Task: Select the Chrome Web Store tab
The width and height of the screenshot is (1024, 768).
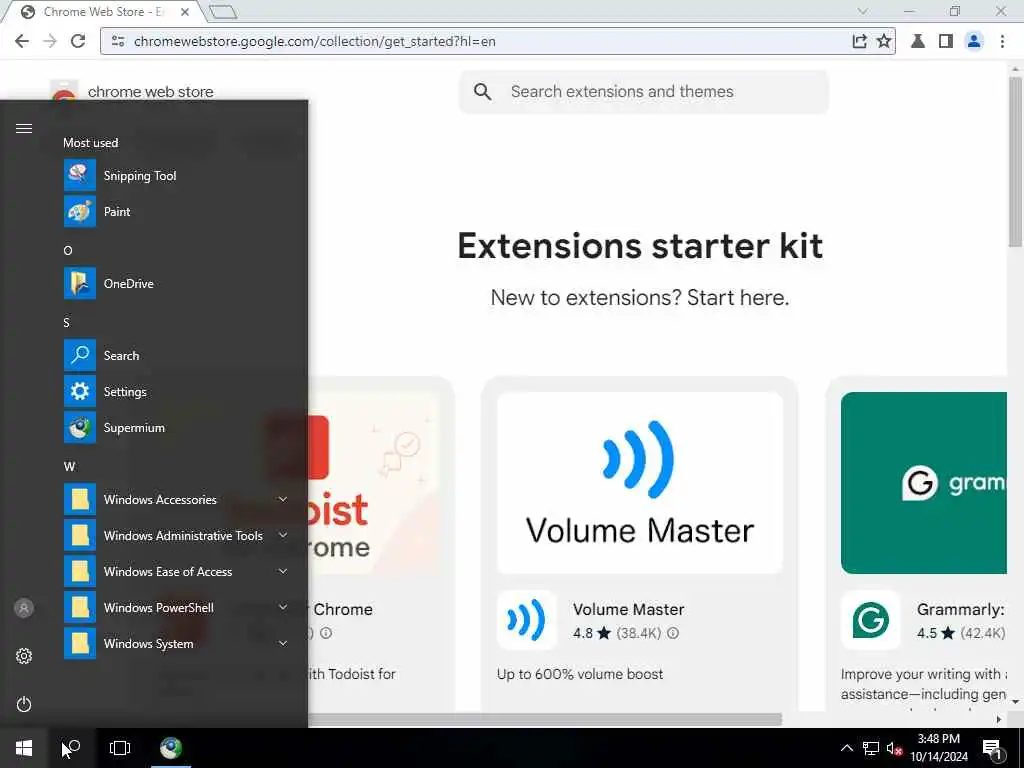Action: (103, 12)
